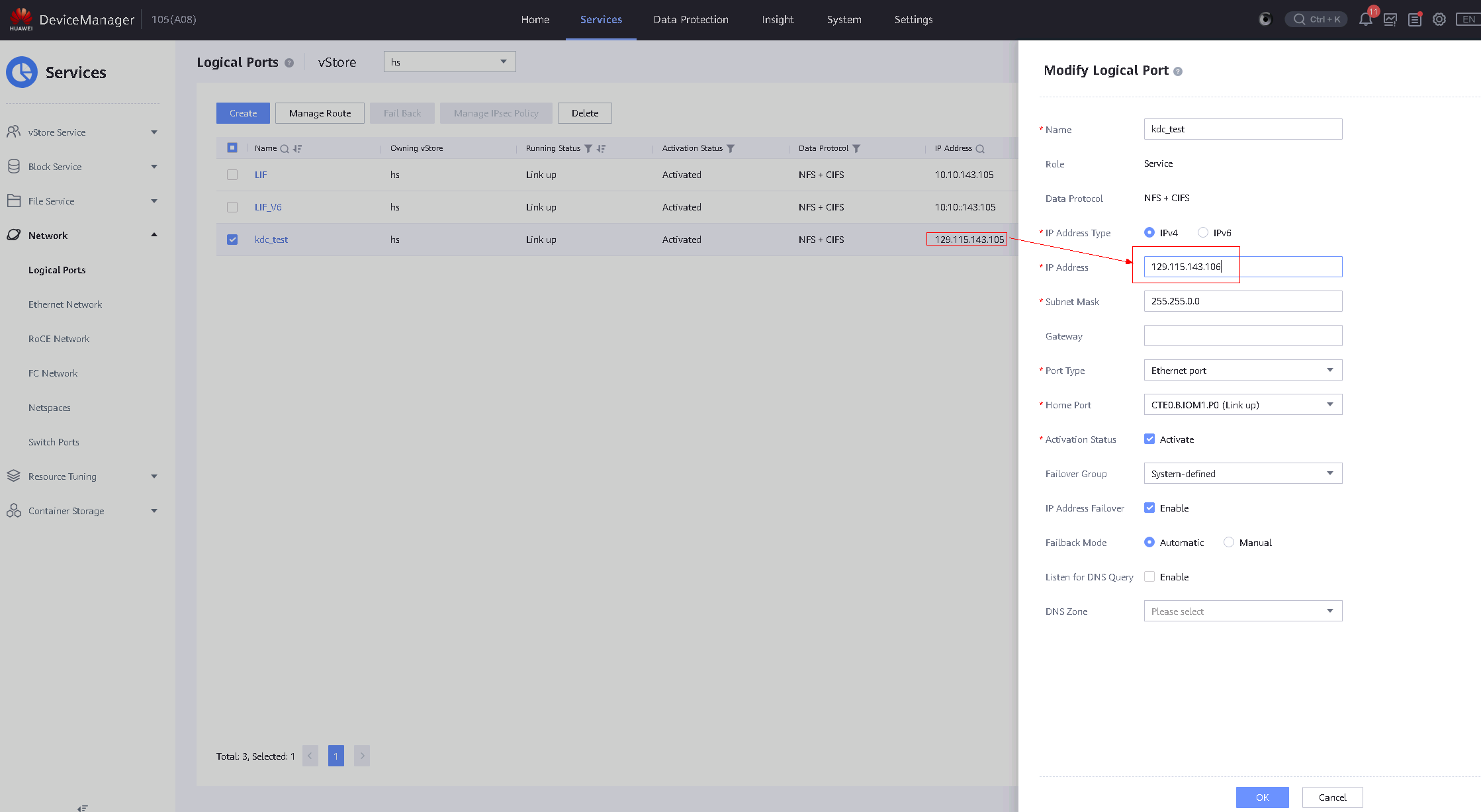Open Insight tab
This screenshot has width=1481, height=812.
pyautogui.click(x=778, y=19)
